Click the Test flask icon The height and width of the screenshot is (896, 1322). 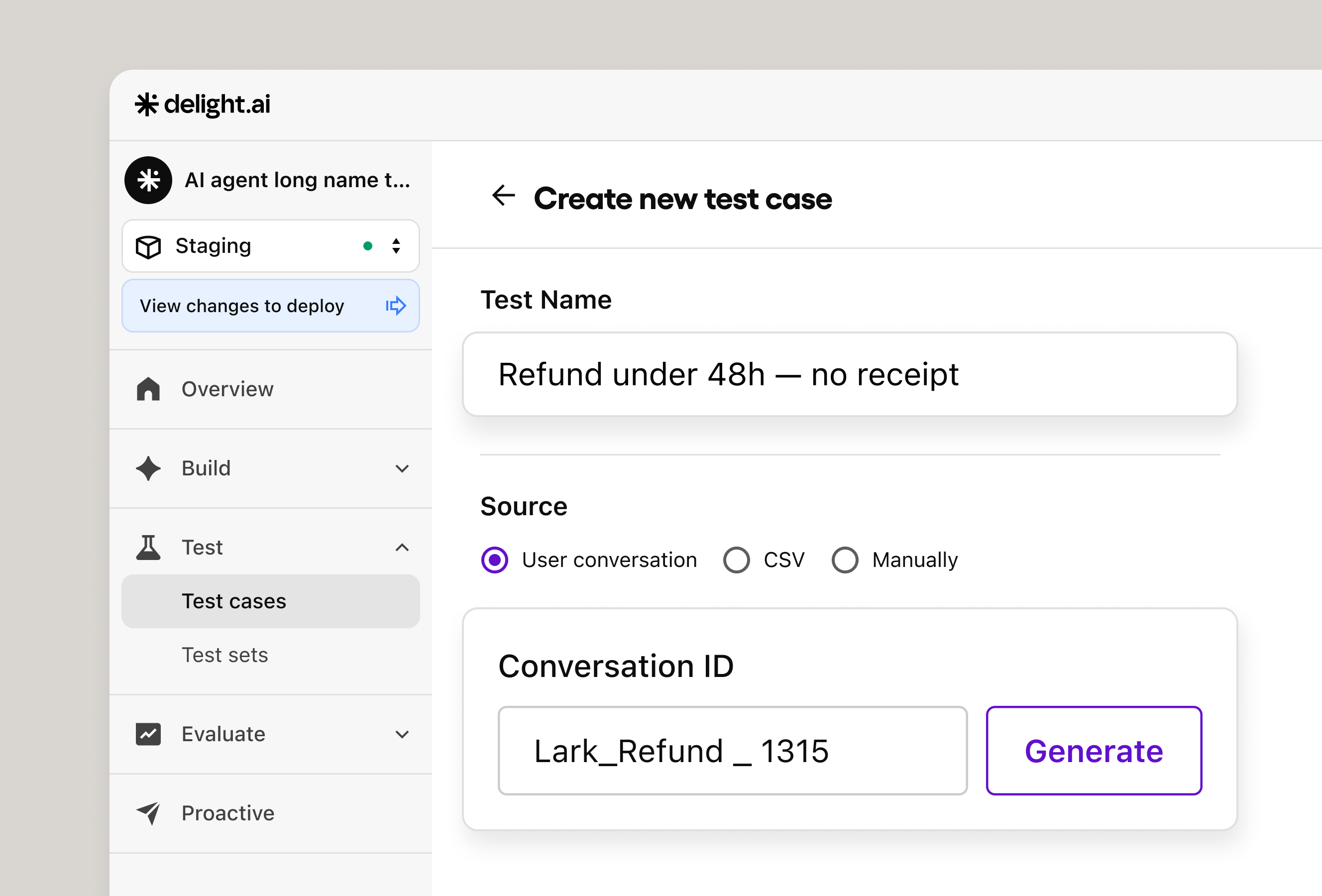pyautogui.click(x=148, y=548)
